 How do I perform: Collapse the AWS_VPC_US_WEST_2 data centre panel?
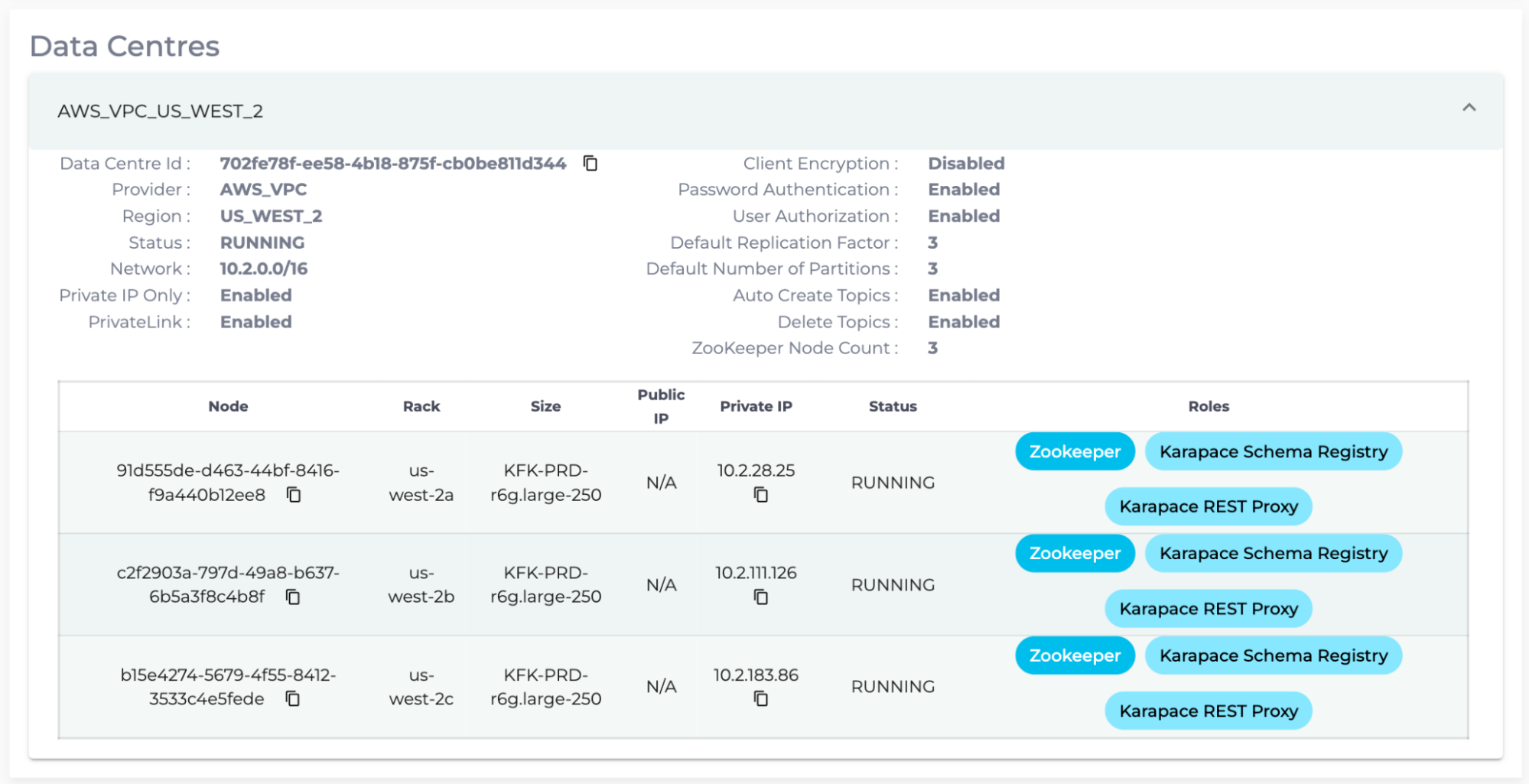[x=1469, y=108]
